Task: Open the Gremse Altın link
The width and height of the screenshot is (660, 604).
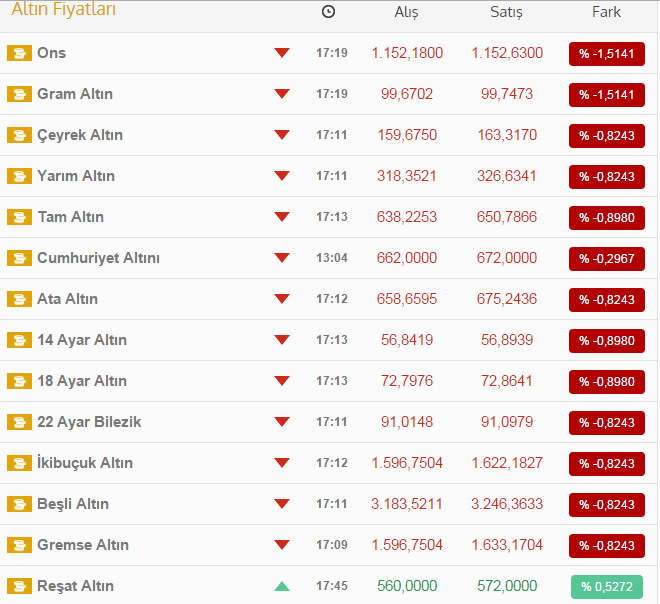Action: pos(83,545)
